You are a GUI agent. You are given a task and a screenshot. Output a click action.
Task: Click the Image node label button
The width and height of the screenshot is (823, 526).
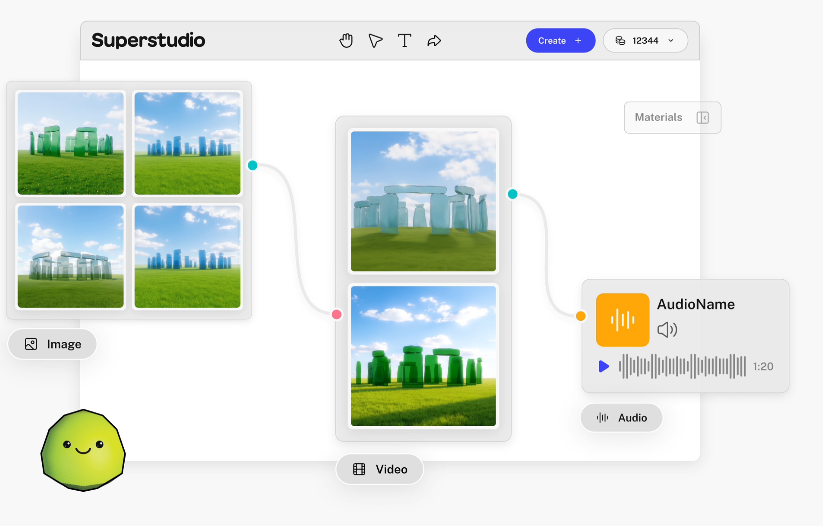(52, 344)
